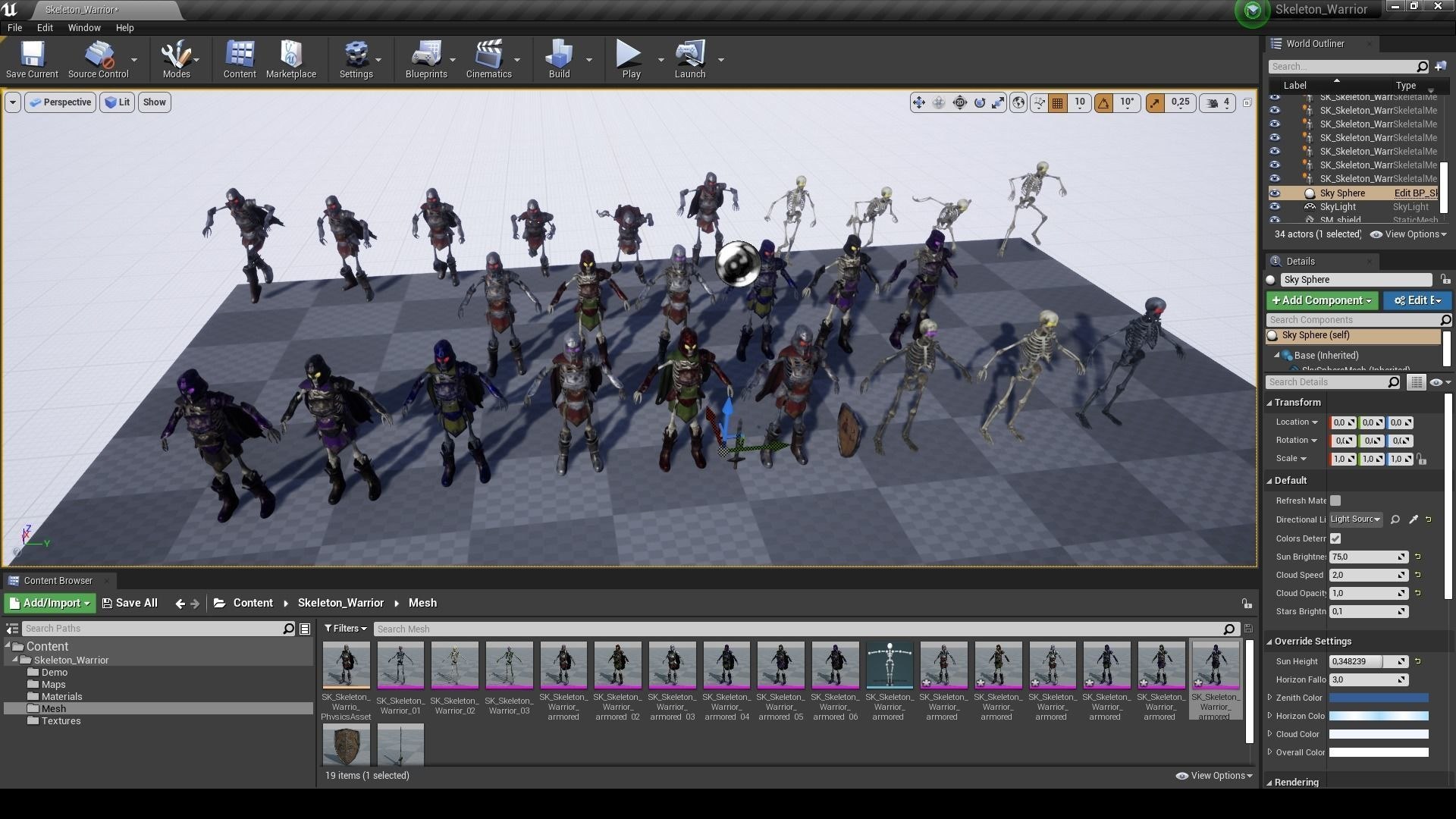
Task: Open the Filters dropdown in Content Browser
Action: click(x=345, y=629)
